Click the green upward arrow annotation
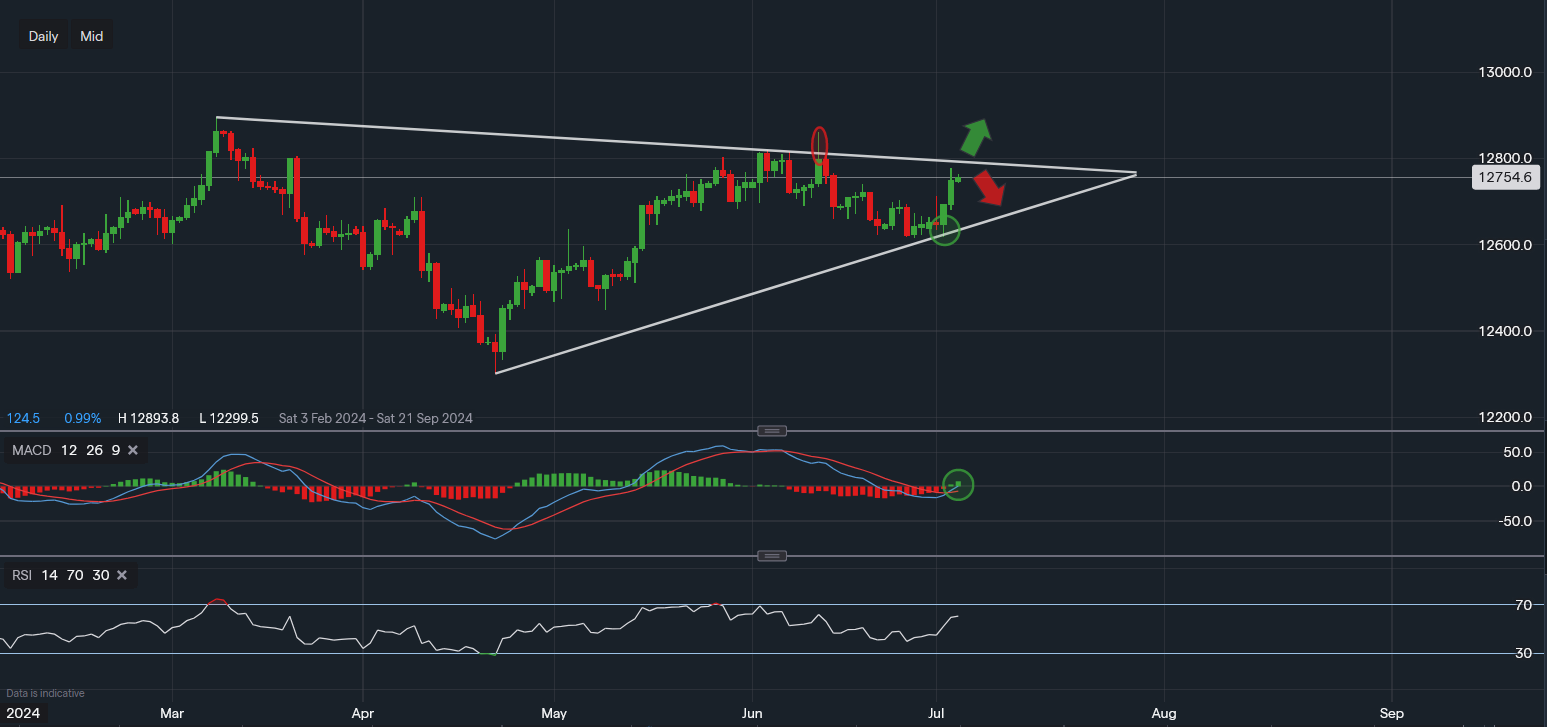The width and height of the screenshot is (1547, 727). 975,134
